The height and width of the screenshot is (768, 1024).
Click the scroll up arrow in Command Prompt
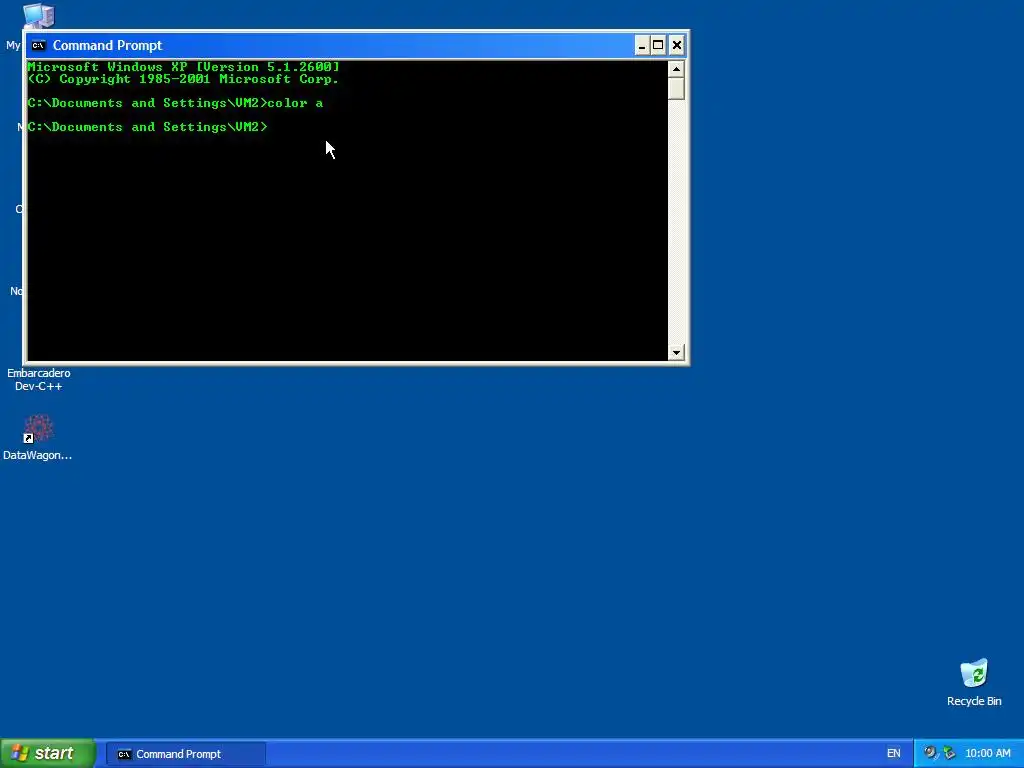[x=676, y=69]
